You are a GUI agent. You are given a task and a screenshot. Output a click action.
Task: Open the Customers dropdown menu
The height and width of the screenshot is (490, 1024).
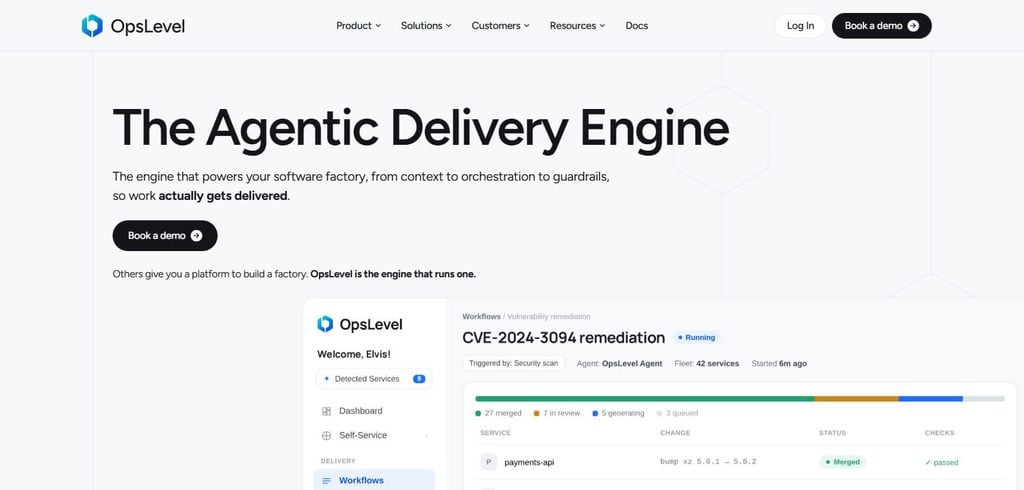point(501,25)
